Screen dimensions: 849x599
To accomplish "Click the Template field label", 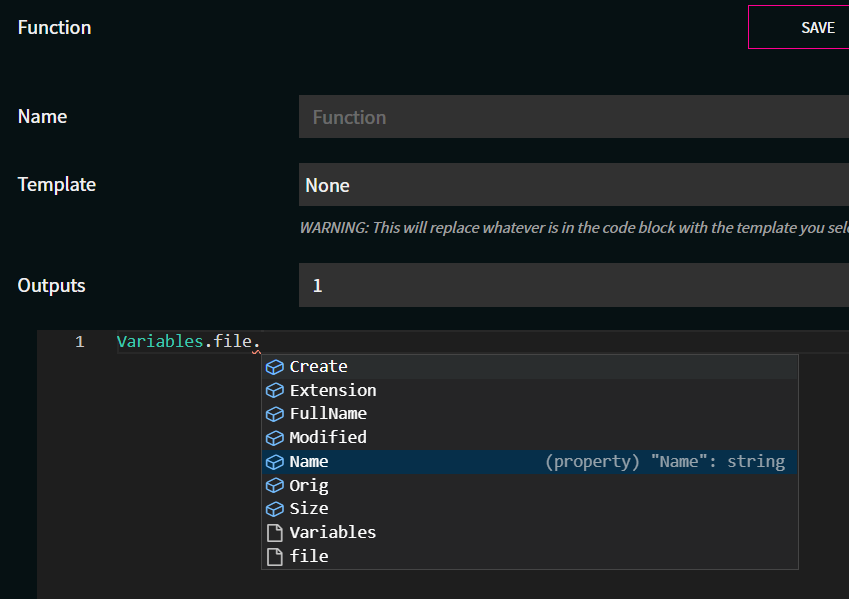I will [x=56, y=185].
